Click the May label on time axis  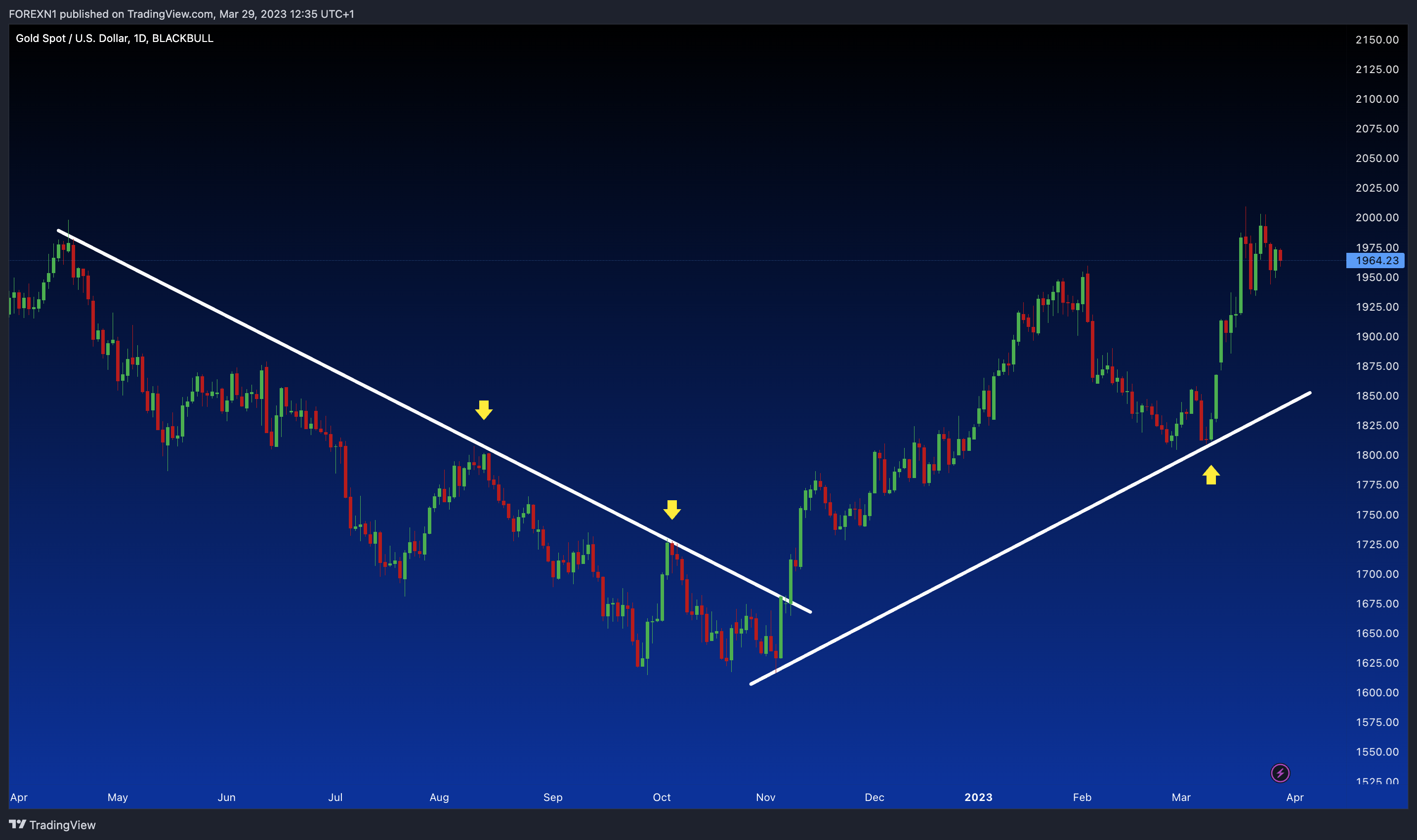(117, 797)
